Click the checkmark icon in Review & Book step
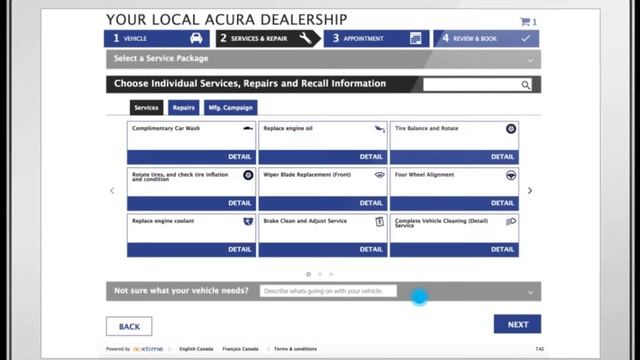The image size is (640, 360). [526, 38]
